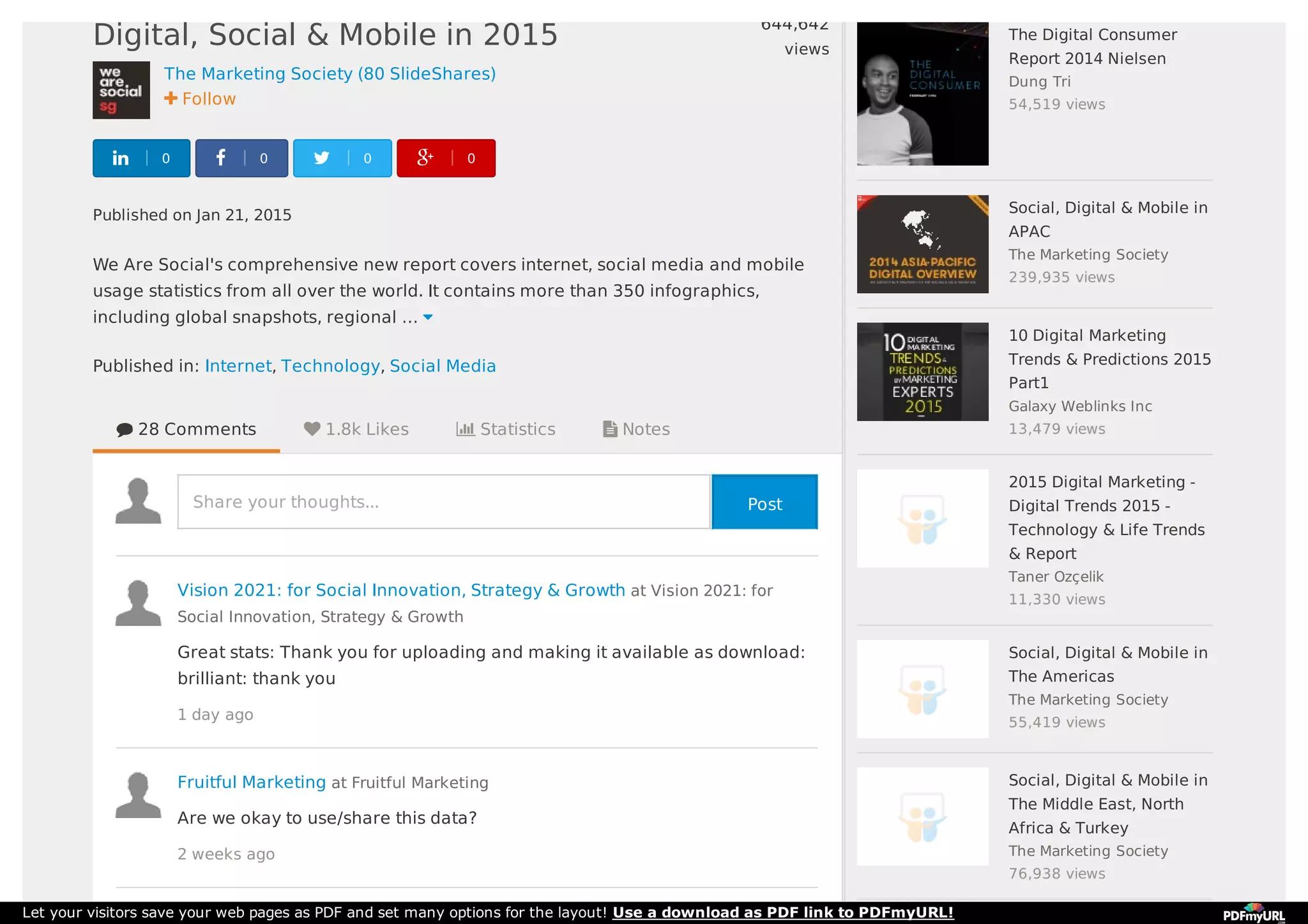The image size is (1308, 924).
Task: Click the PDFmyURL logo in footer
Action: click(1254, 913)
